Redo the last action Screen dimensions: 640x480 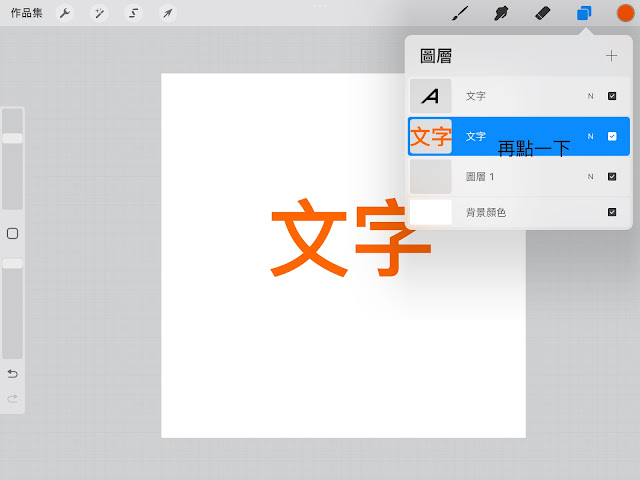(13, 398)
